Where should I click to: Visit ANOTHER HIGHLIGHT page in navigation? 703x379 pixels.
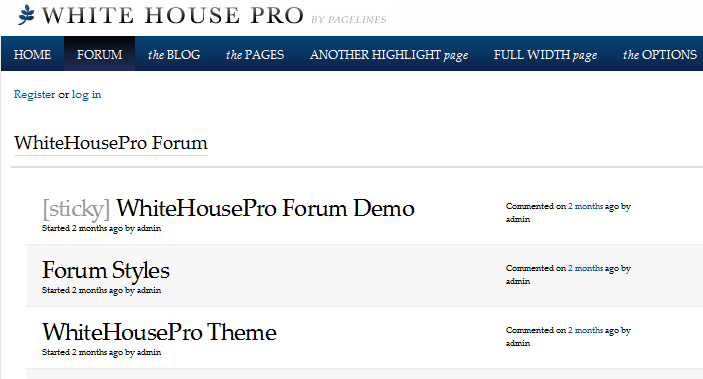(389, 55)
